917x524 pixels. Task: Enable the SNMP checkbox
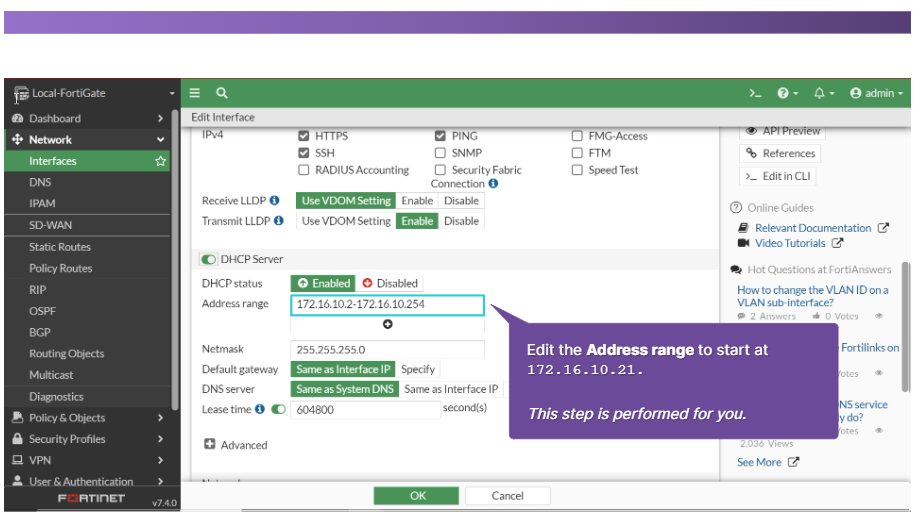(440, 153)
